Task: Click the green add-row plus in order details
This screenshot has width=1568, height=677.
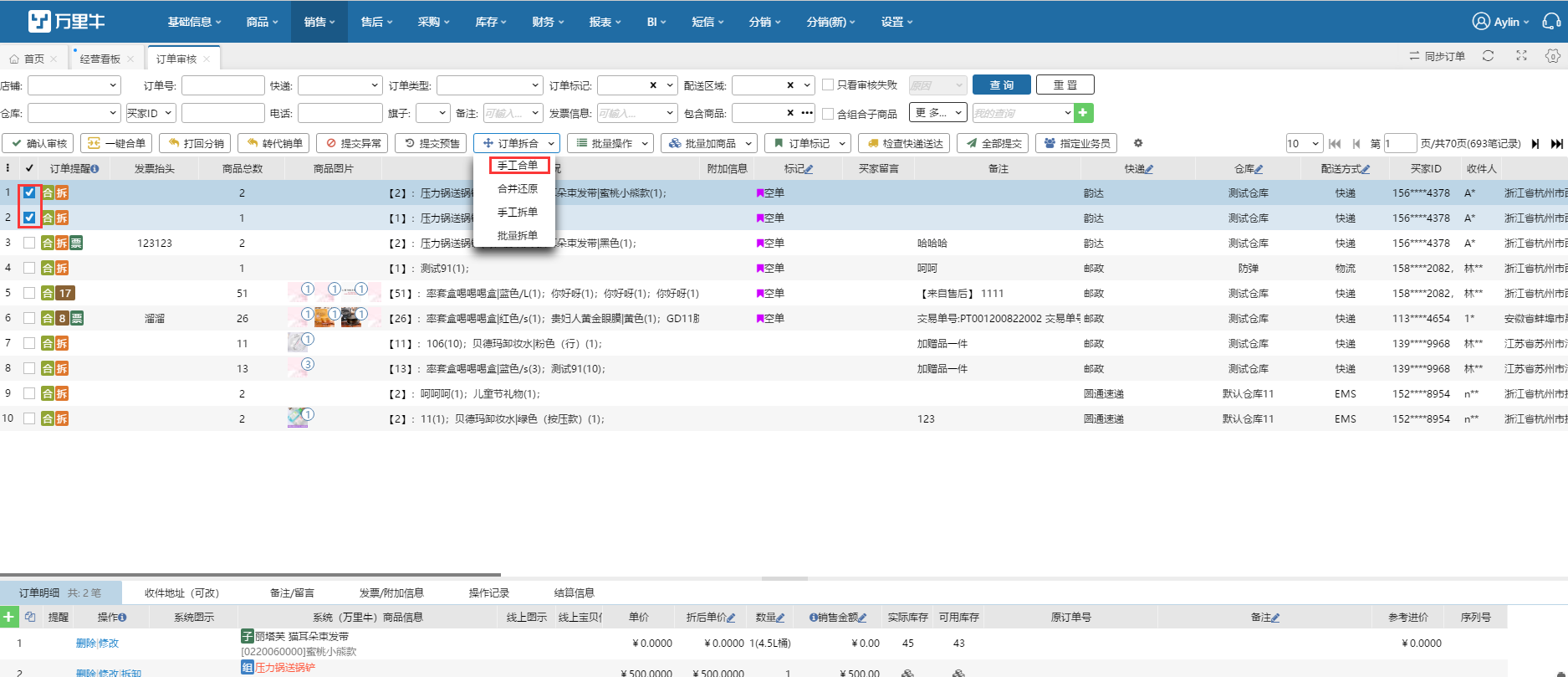Action: [x=8, y=617]
